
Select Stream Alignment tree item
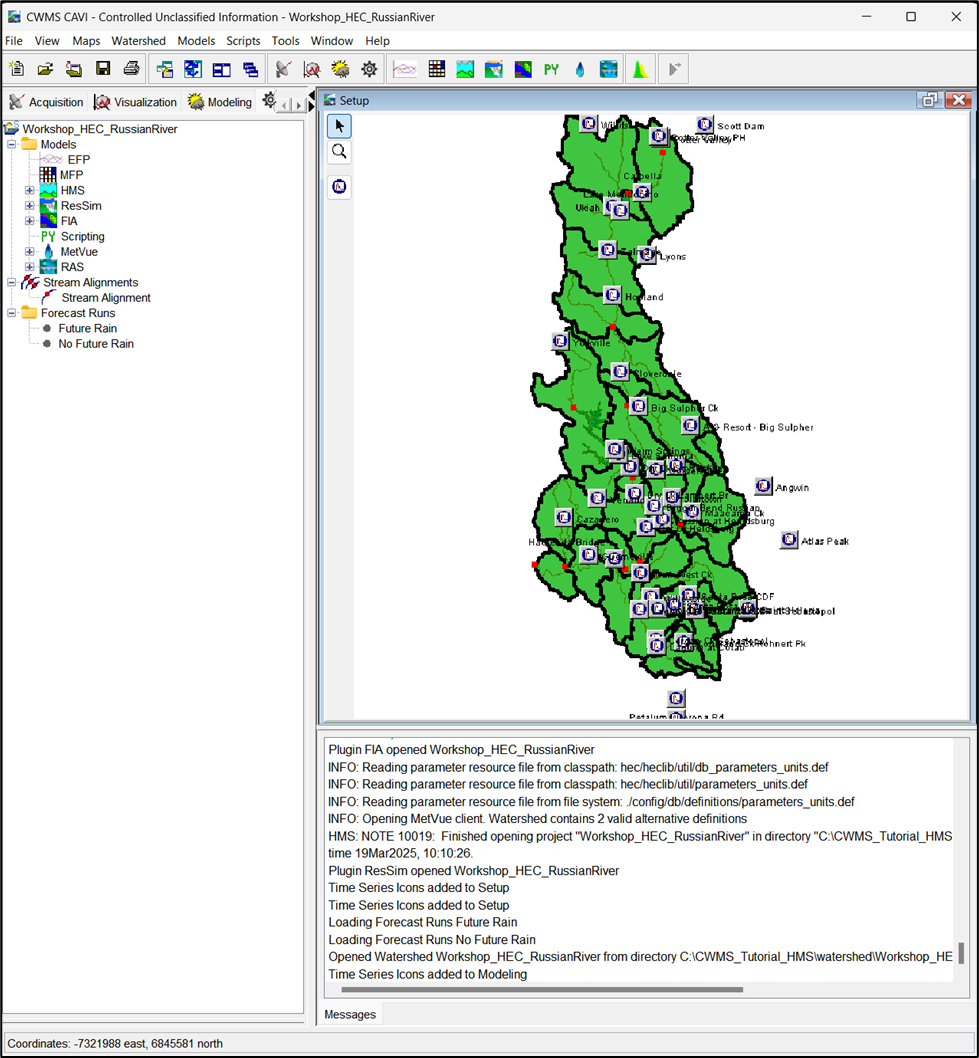point(106,298)
